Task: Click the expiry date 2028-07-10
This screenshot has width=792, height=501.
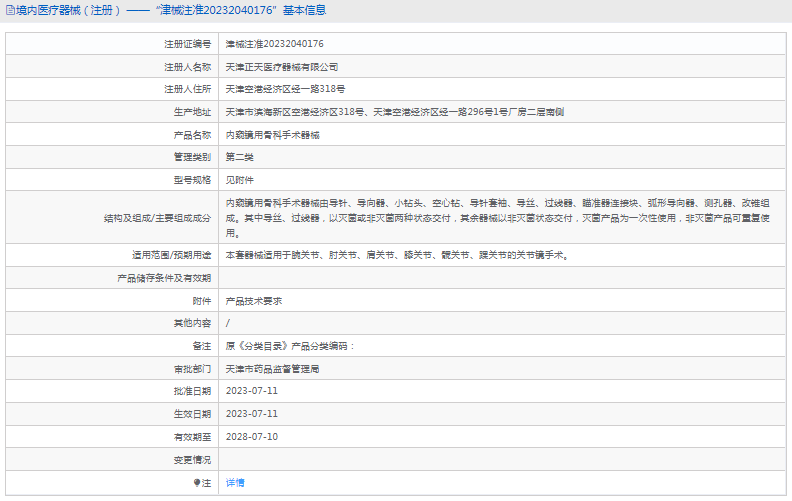Action: [x=252, y=437]
